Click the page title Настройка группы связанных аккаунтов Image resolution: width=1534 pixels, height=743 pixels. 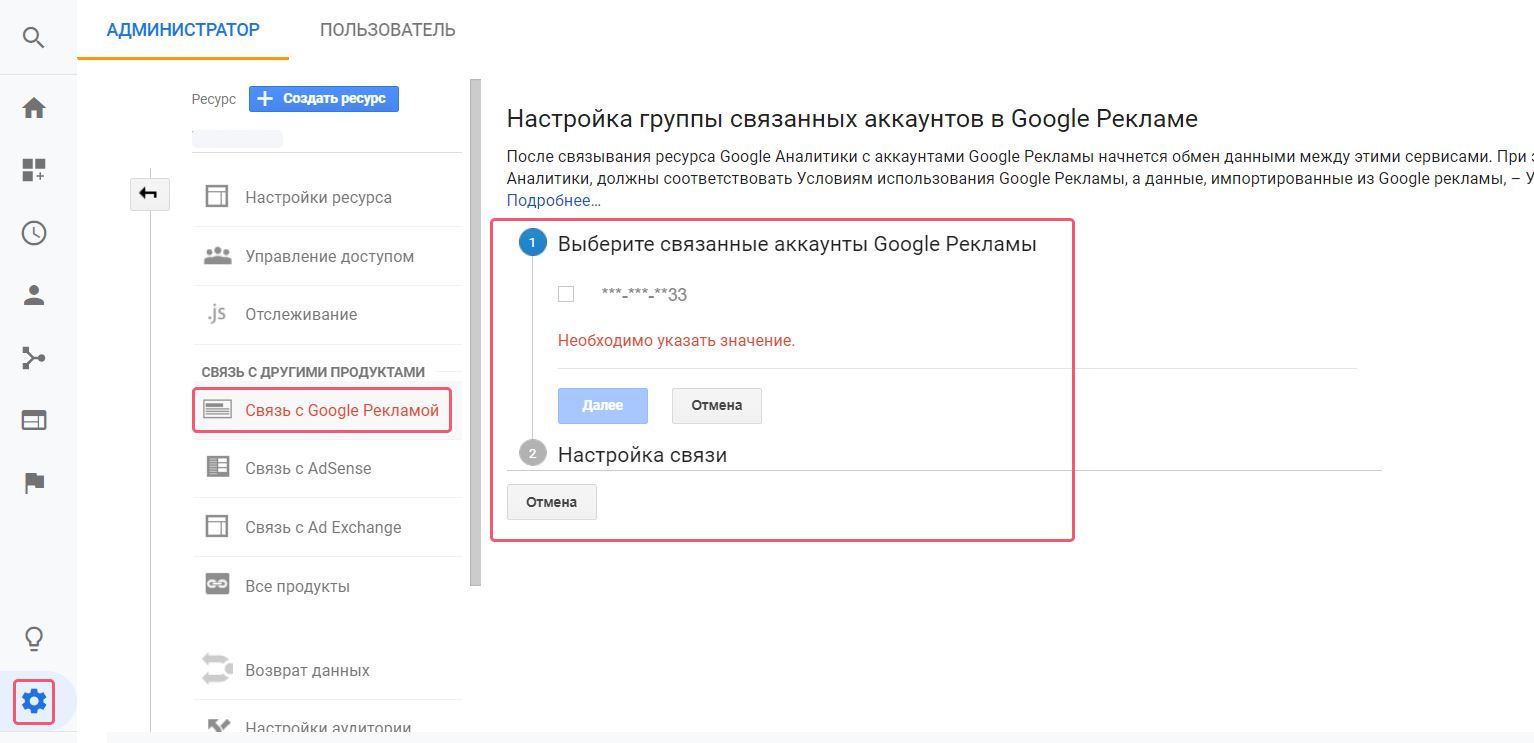click(x=852, y=119)
